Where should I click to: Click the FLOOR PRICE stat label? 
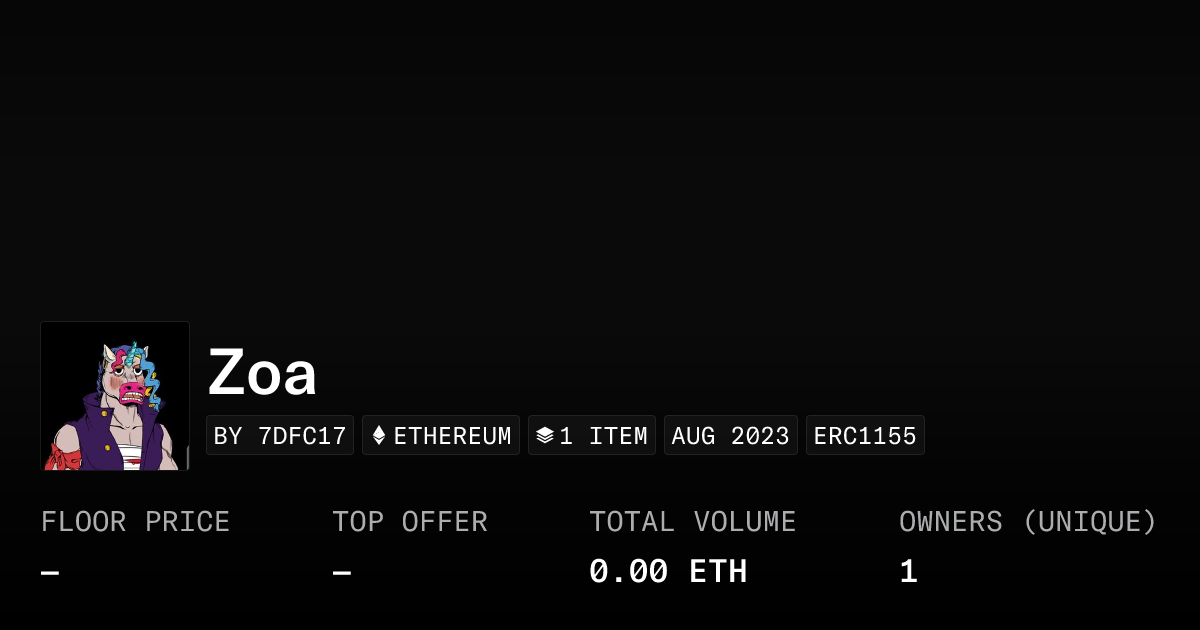click(135, 522)
